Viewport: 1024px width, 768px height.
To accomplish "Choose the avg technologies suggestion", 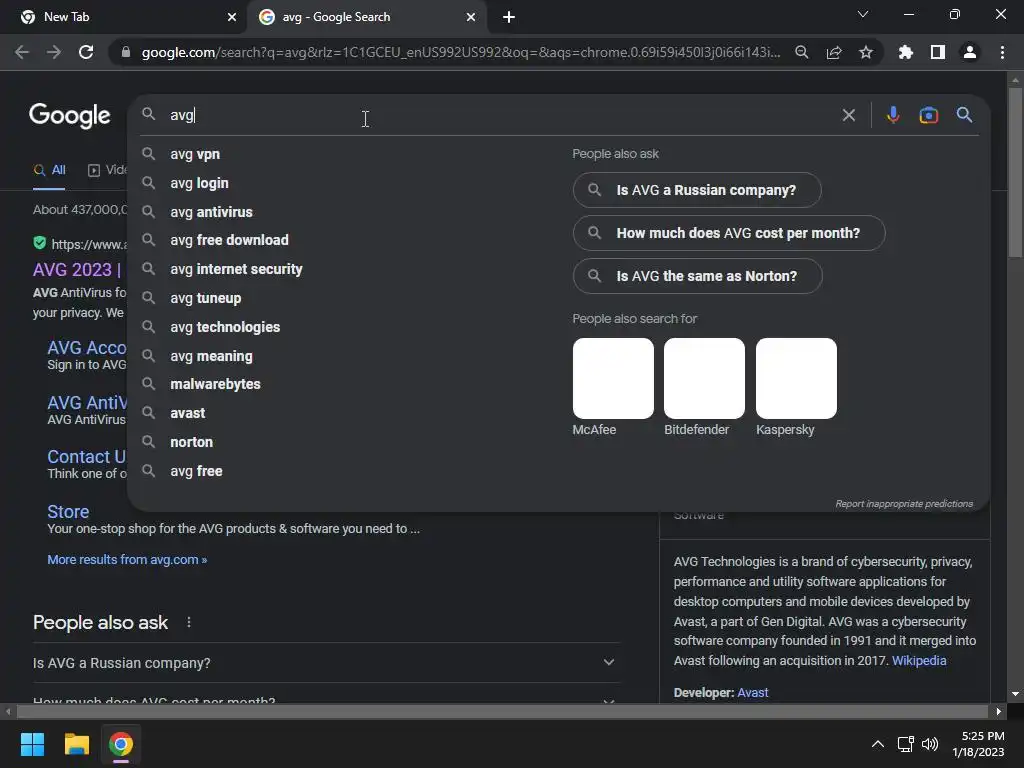I will click(x=225, y=327).
